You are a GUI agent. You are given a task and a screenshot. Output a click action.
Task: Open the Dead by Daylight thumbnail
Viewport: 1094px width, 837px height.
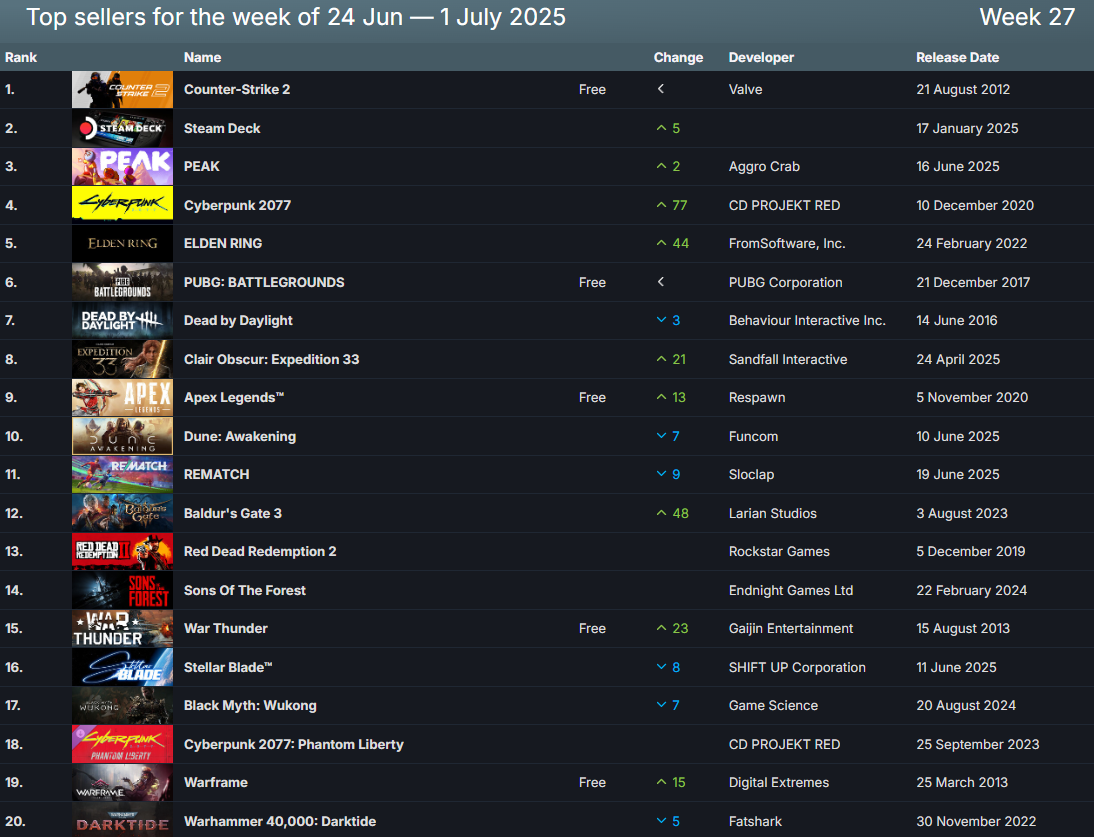tap(122, 321)
